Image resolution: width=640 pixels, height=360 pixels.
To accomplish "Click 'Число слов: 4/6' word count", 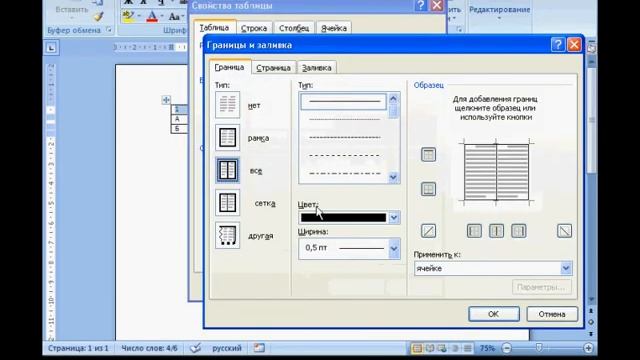I will 149,348.
